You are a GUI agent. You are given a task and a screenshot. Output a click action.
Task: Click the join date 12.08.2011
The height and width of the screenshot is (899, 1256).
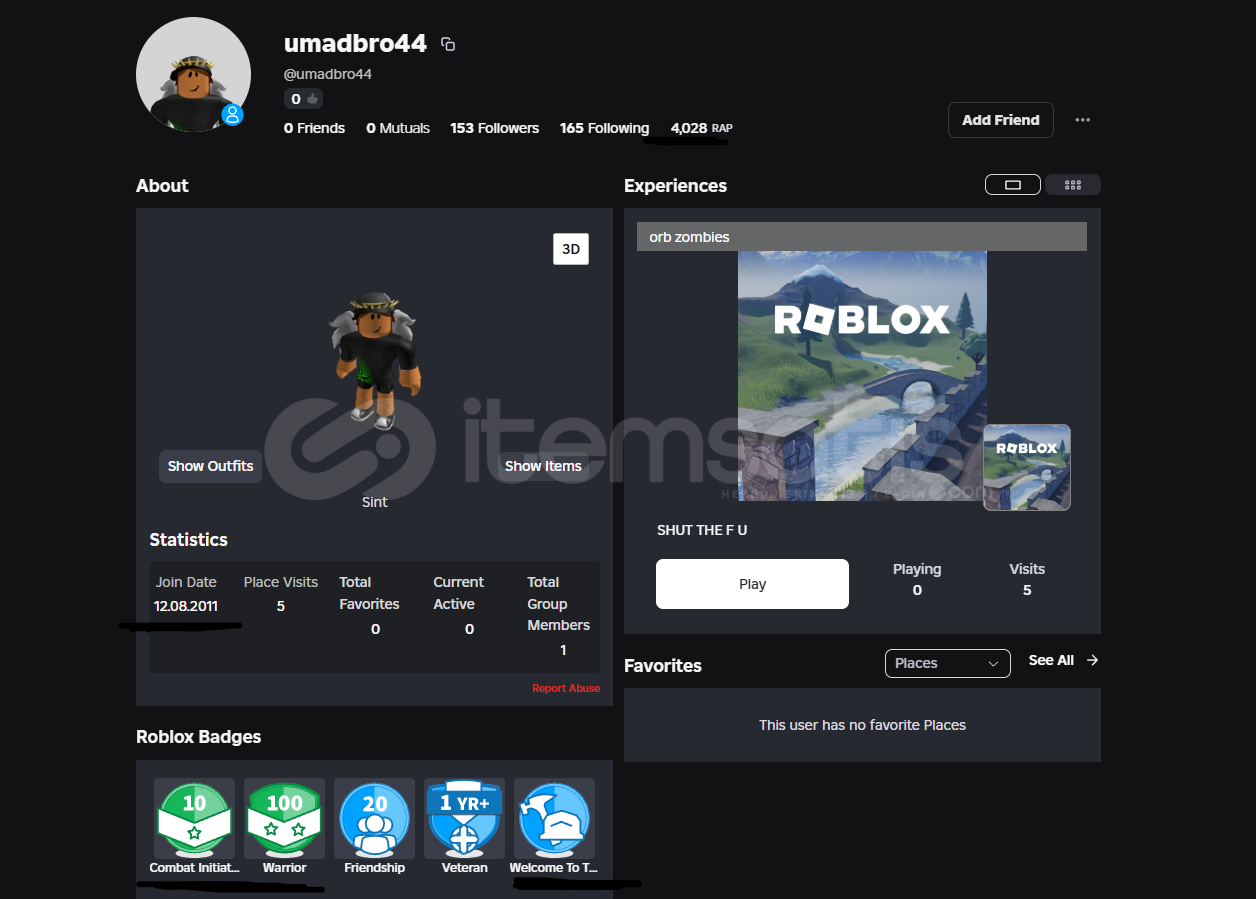click(x=186, y=606)
